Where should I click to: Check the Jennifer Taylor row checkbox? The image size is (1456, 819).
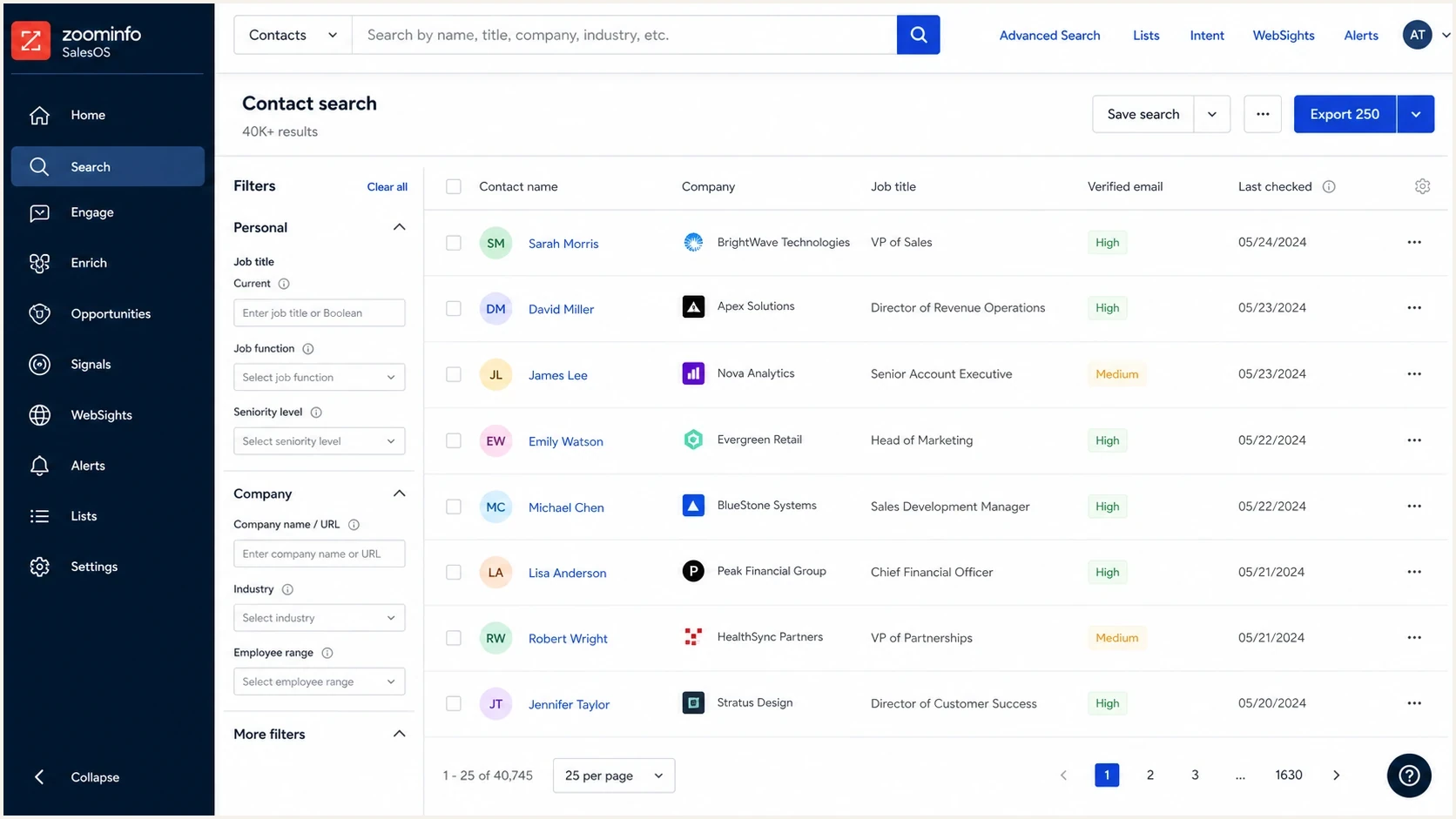454,703
